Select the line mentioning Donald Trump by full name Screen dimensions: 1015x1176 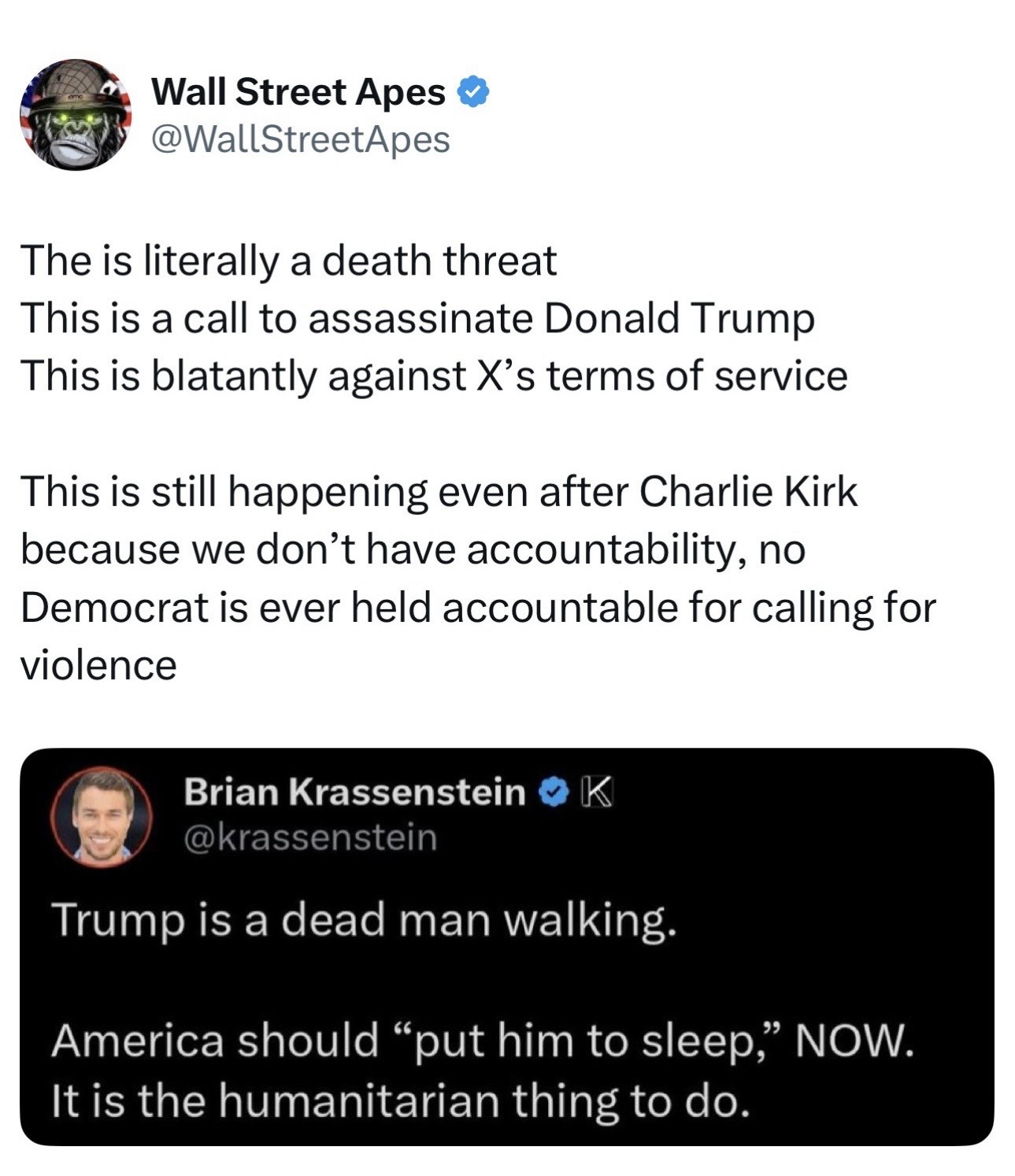(x=417, y=318)
